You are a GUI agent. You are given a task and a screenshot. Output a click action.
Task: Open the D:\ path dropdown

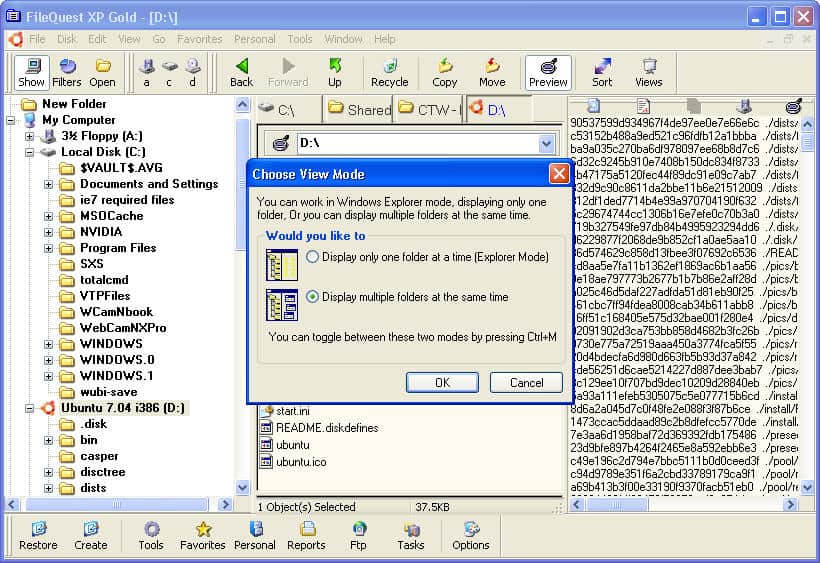(546, 144)
